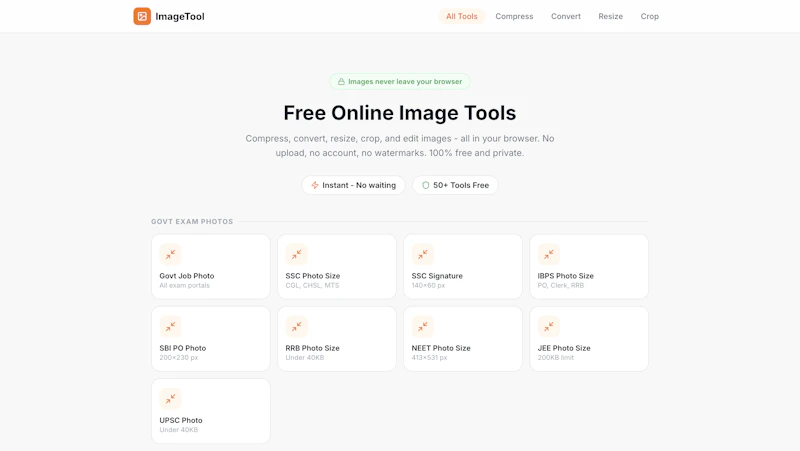Screen dimensions: 800x451
Task: Open the Govt Job Photo tool title
Action: (187, 276)
